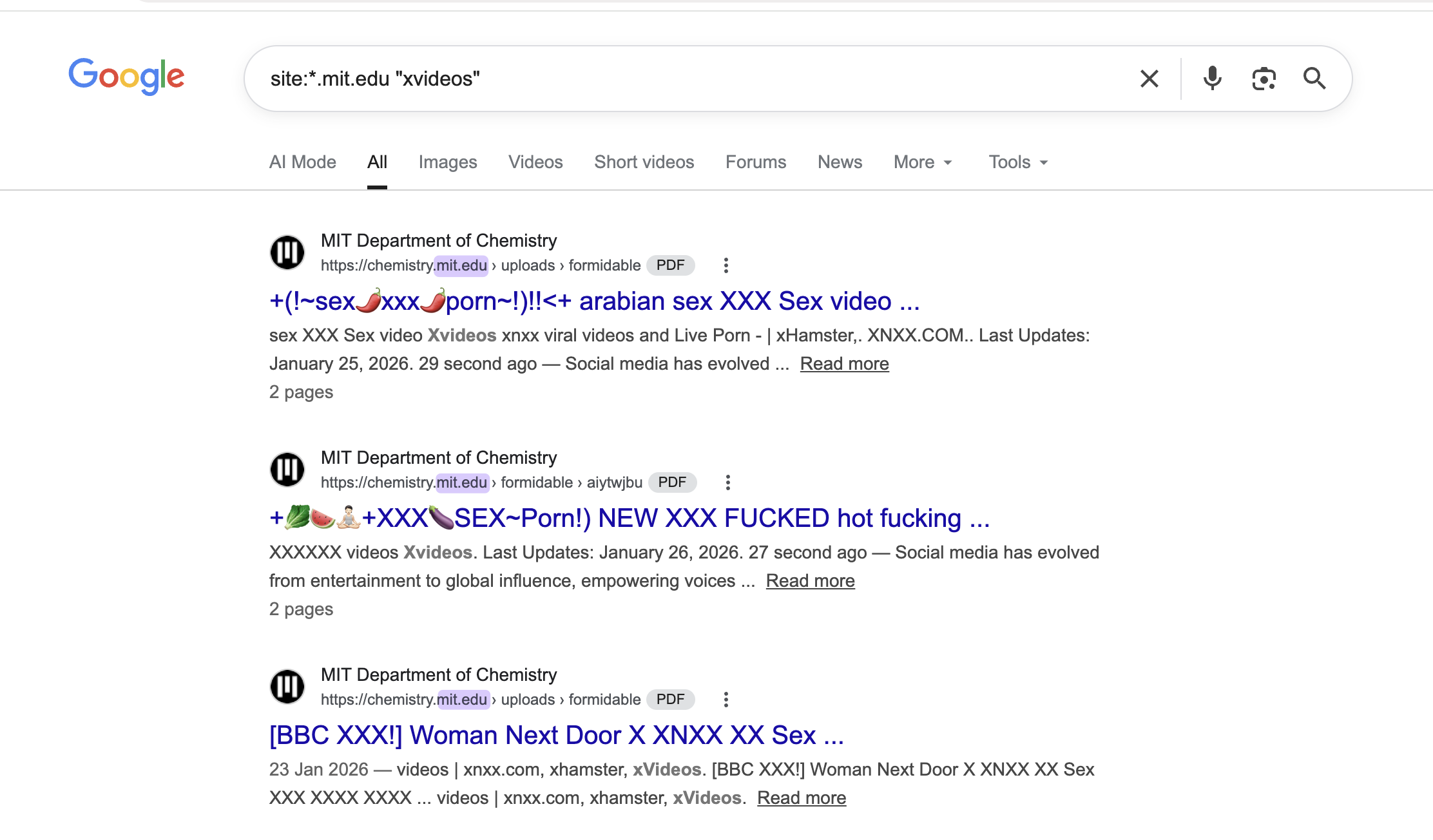Open the three-dot menu on the second result
1433x840 pixels.
[x=727, y=482]
